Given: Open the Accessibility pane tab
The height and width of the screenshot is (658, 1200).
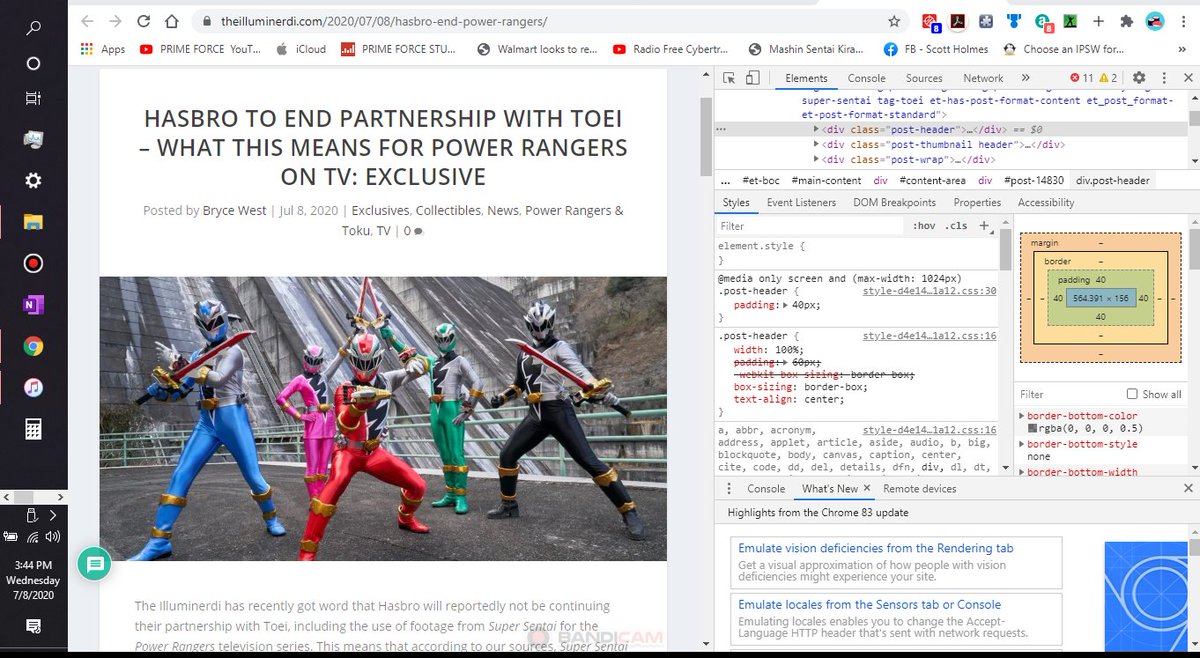Looking at the screenshot, I should point(1046,202).
